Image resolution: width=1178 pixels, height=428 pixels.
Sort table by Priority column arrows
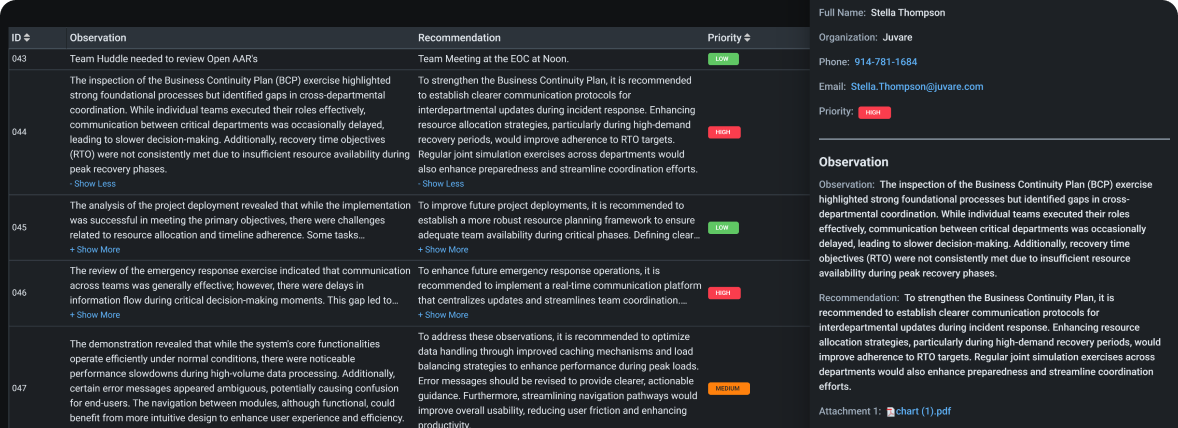pyautogui.click(x=748, y=38)
